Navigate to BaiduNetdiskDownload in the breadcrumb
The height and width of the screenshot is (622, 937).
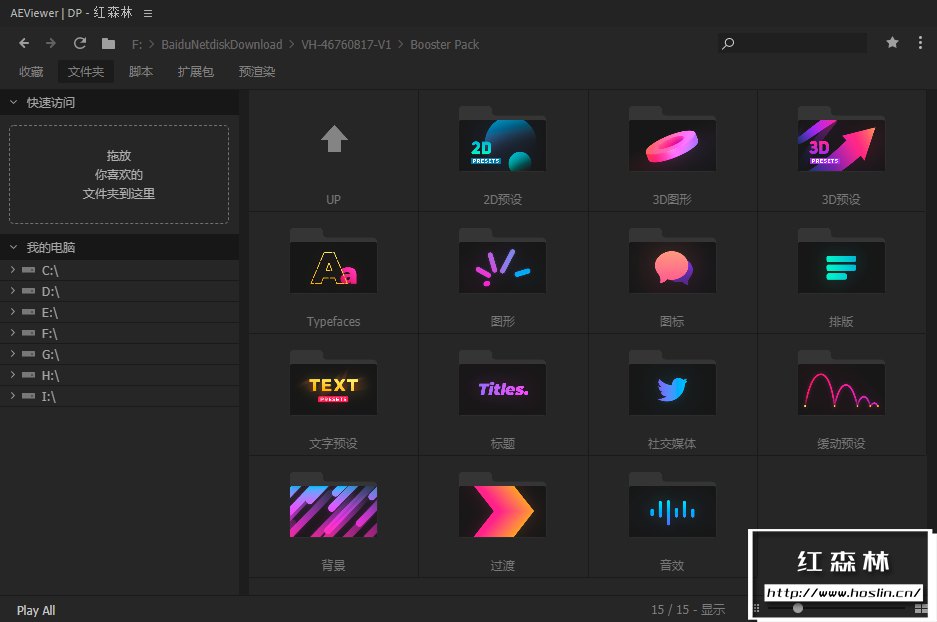(x=222, y=44)
